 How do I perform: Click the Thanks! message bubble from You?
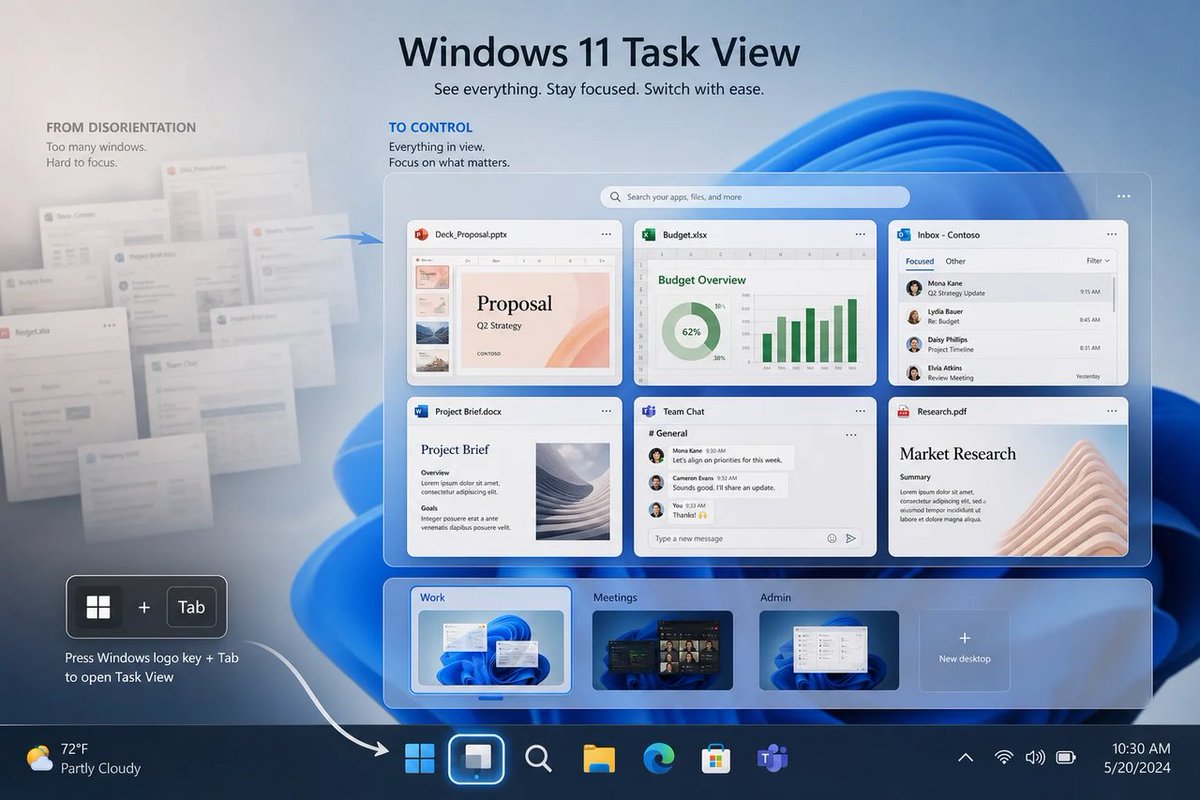coord(690,510)
